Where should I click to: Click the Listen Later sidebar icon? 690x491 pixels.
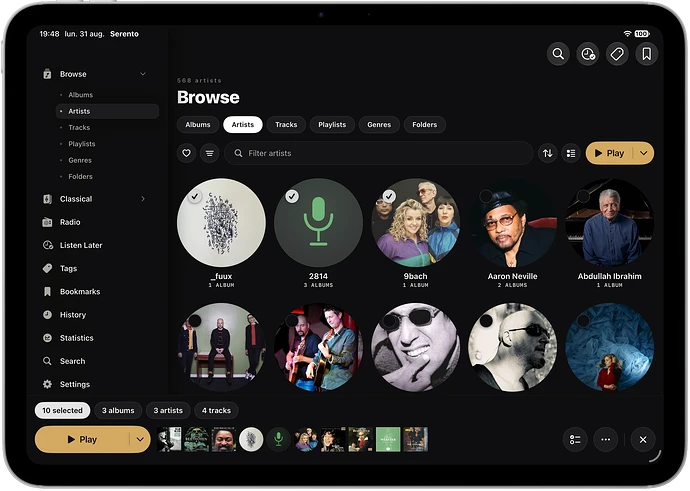coord(48,245)
